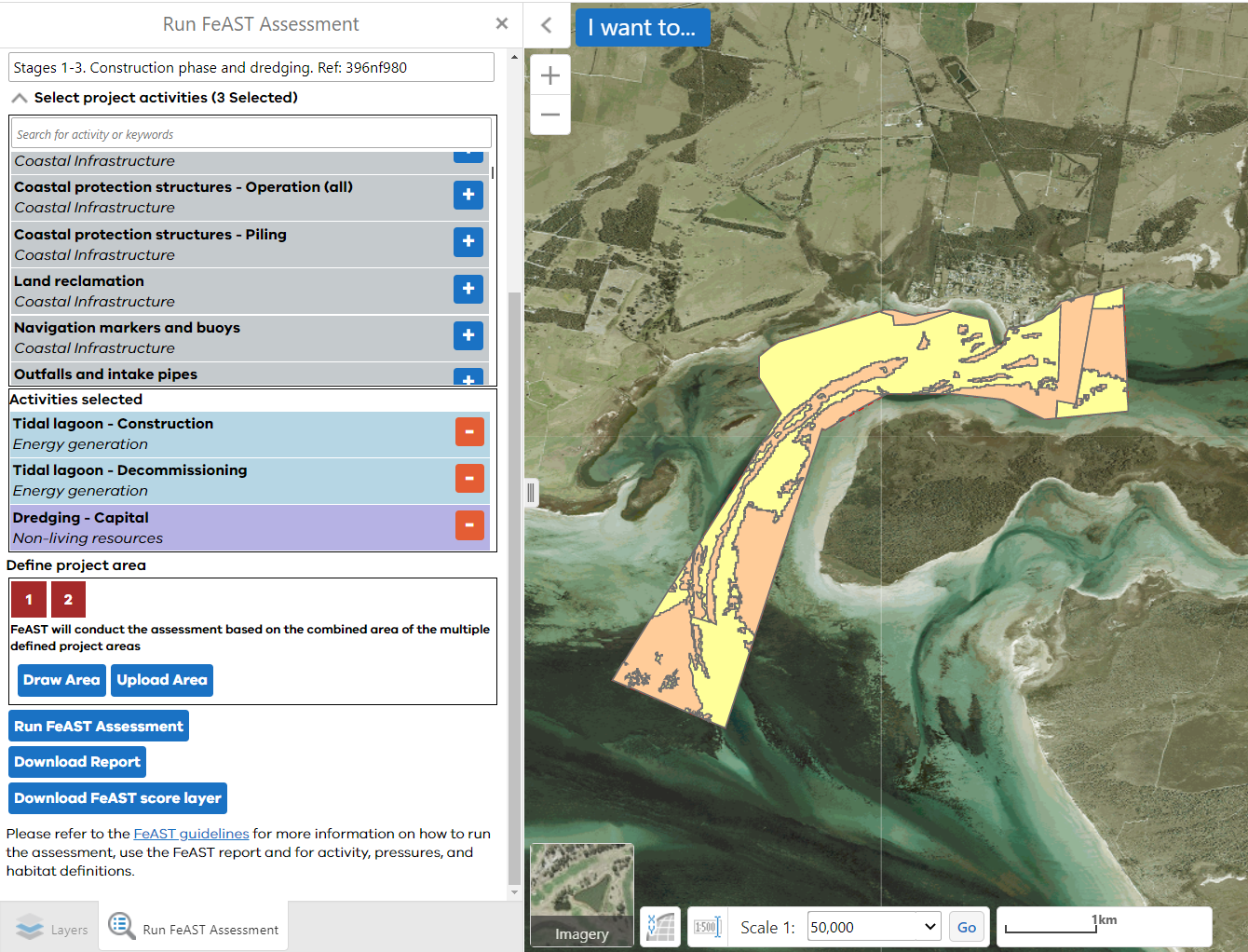Download the assessment report
Image resolution: width=1248 pixels, height=952 pixels.
[77, 762]
